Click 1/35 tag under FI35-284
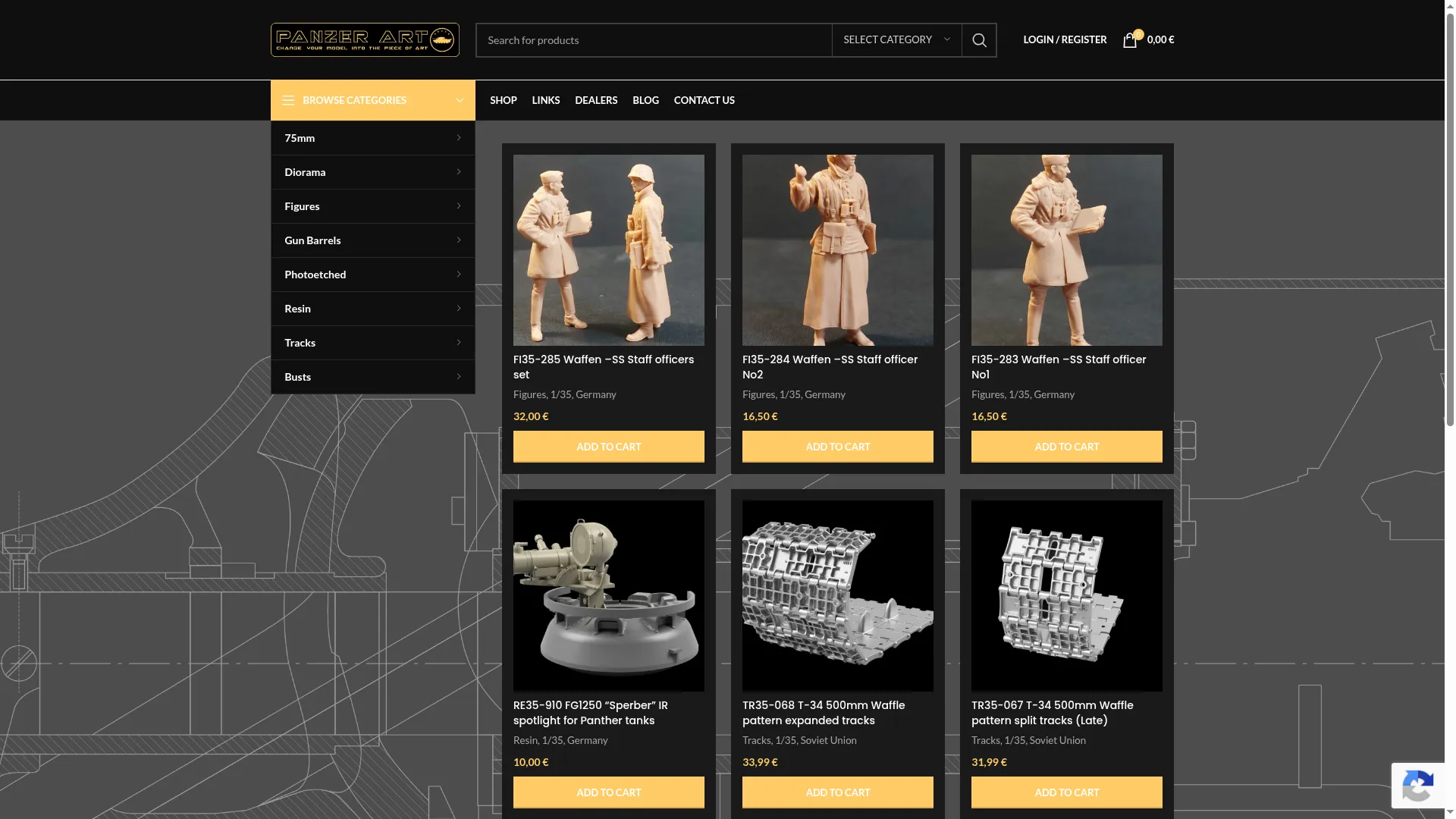Image resolution: width=1456 pixels, height=819 pixels. 789,394
